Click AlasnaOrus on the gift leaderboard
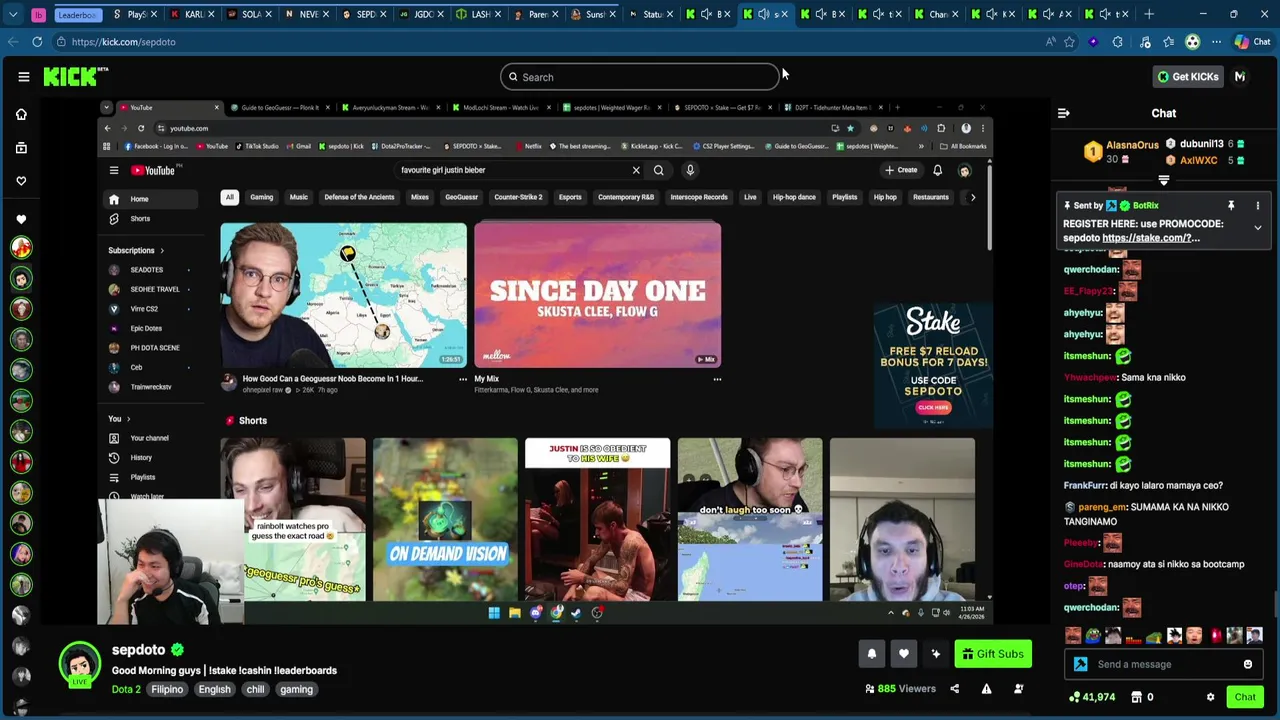Screen dimensions: 1280x720 click(1133, 145)
